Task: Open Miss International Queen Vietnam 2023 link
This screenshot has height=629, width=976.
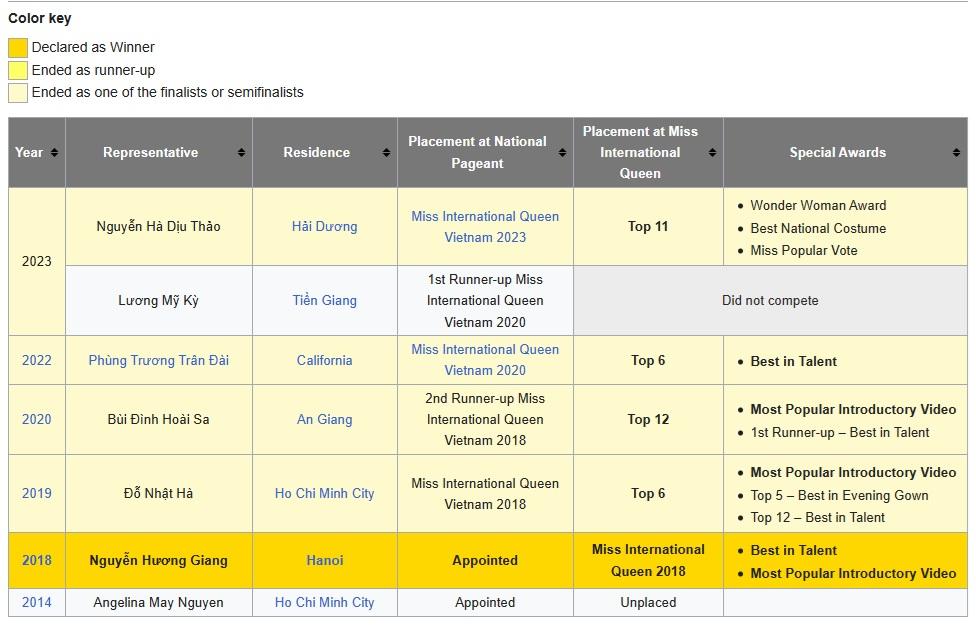Action: (x=485, y=226)
